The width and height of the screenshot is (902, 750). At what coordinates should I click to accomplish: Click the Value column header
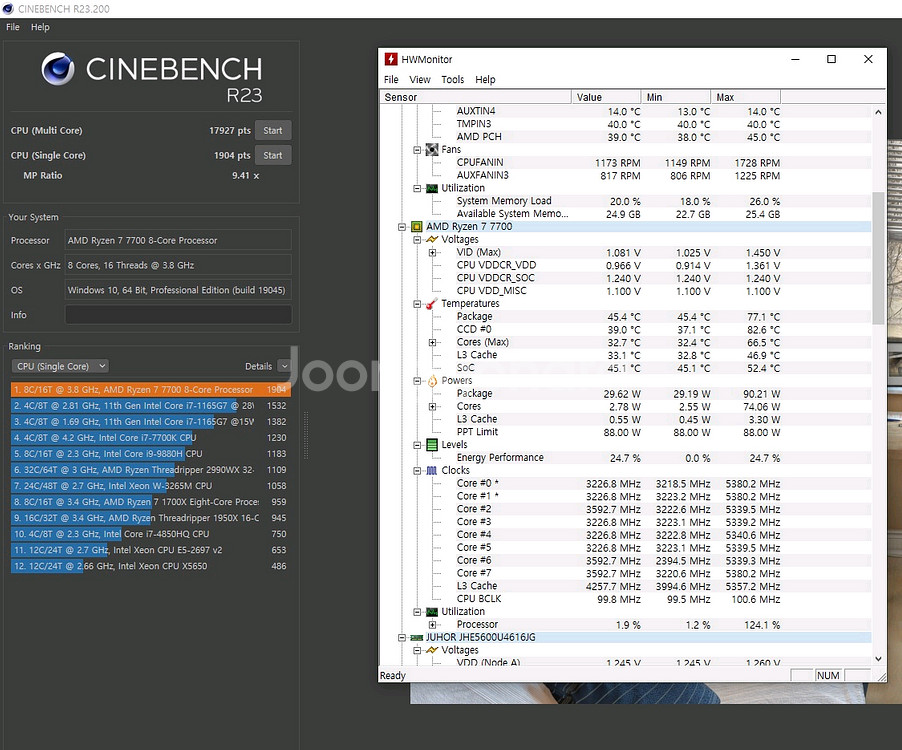click(x=606, y=97)
